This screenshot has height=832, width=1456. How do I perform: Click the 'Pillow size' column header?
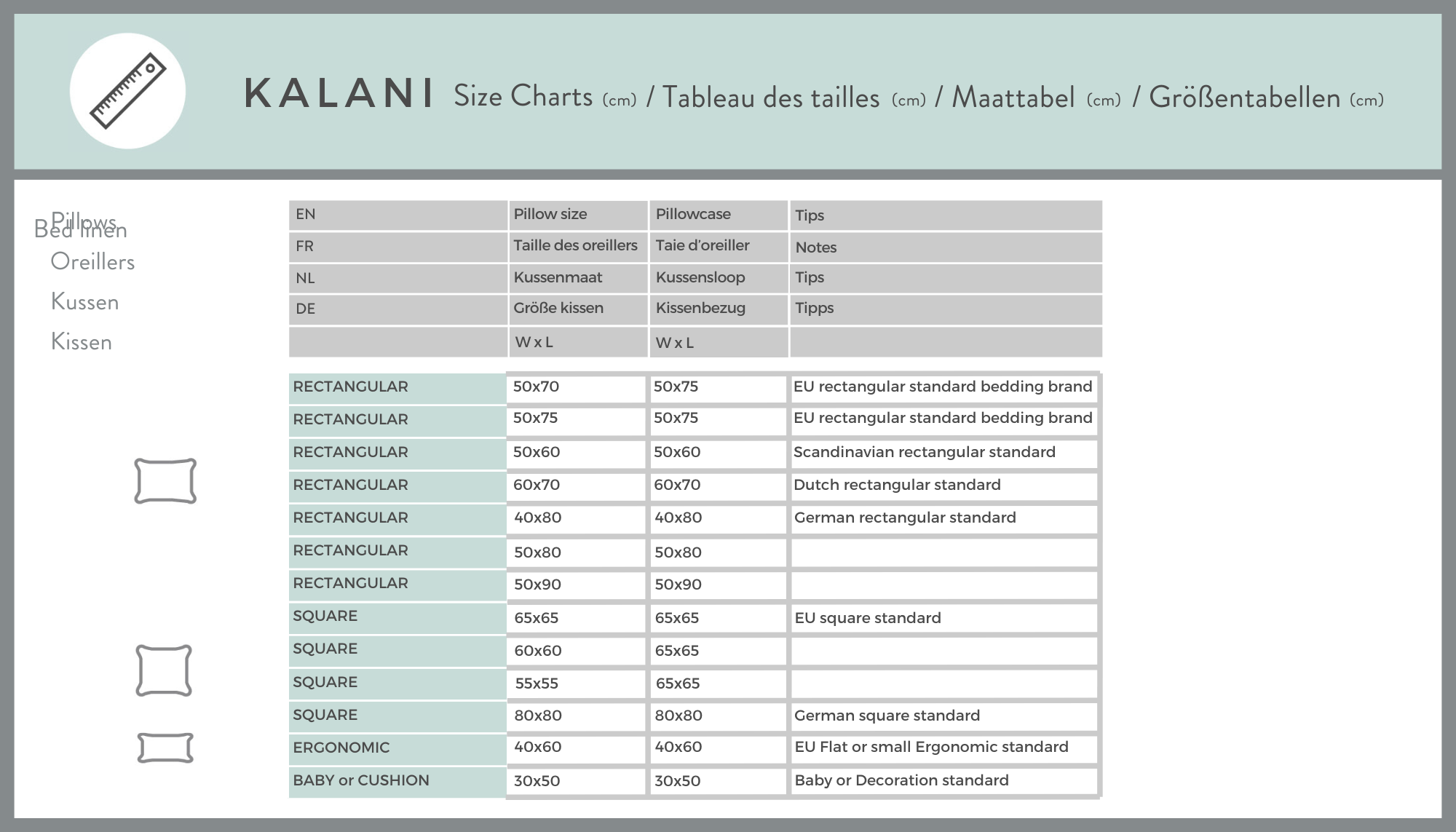tap(578, 215)
